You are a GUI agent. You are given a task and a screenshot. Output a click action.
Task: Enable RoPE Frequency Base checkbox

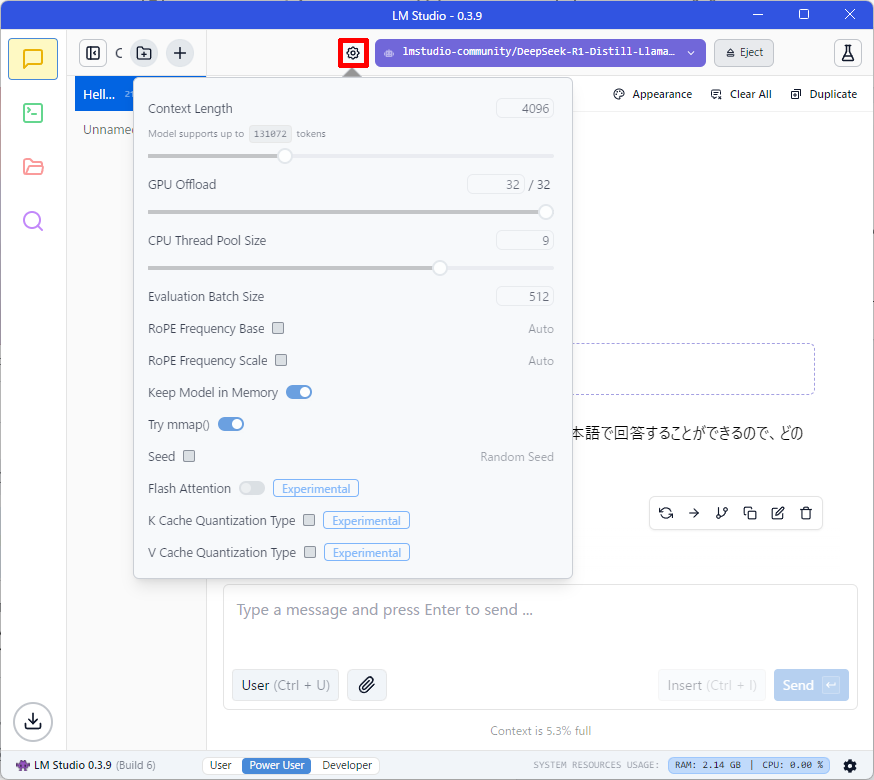[278, 328]
